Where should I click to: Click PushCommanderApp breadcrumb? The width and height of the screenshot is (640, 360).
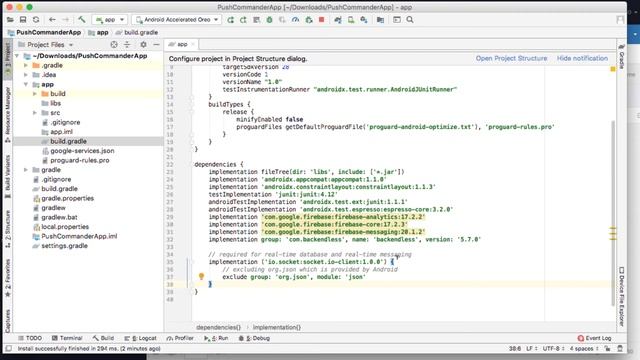click(44, 32)
